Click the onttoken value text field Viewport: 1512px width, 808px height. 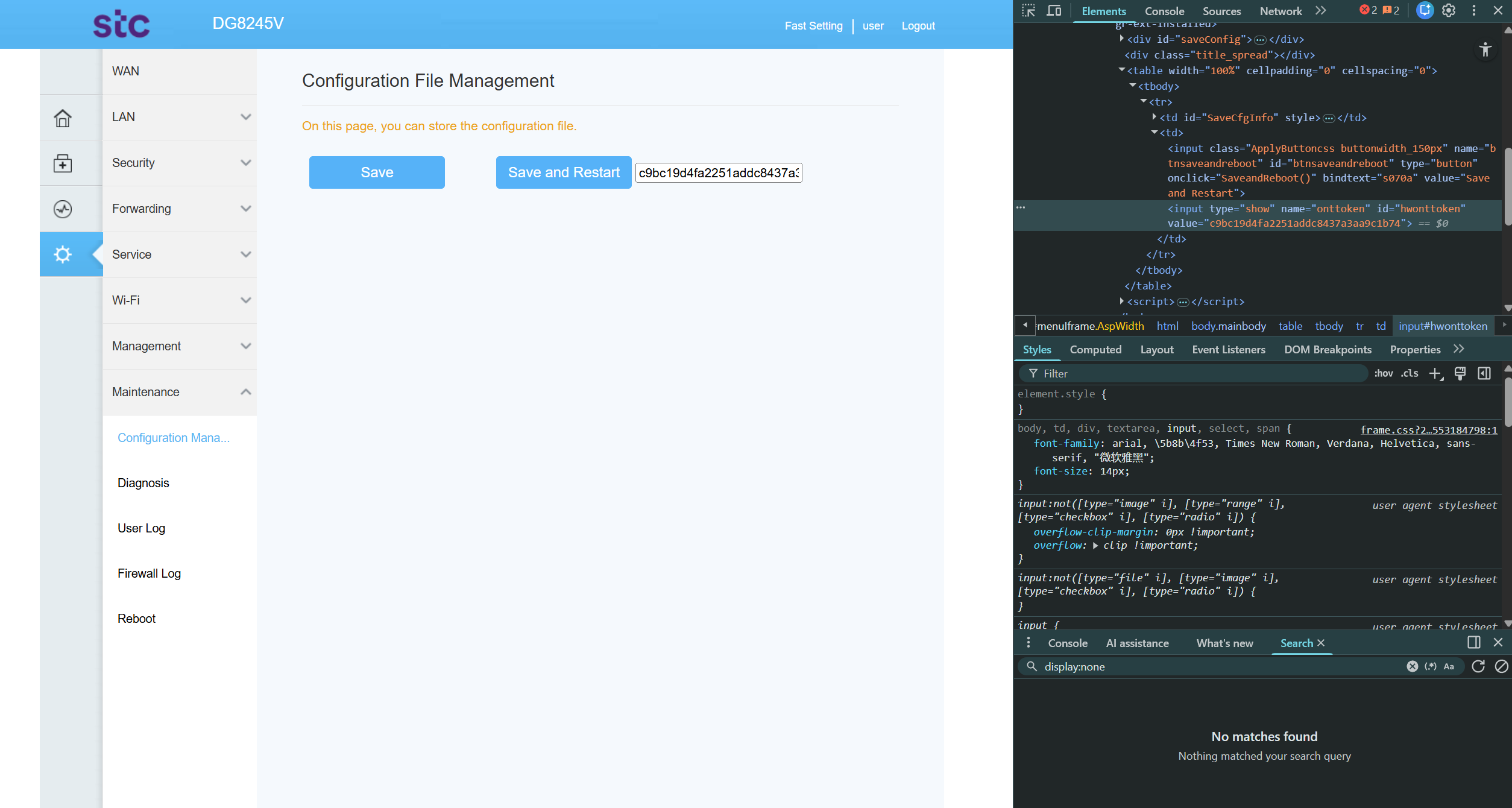[719, 173]
